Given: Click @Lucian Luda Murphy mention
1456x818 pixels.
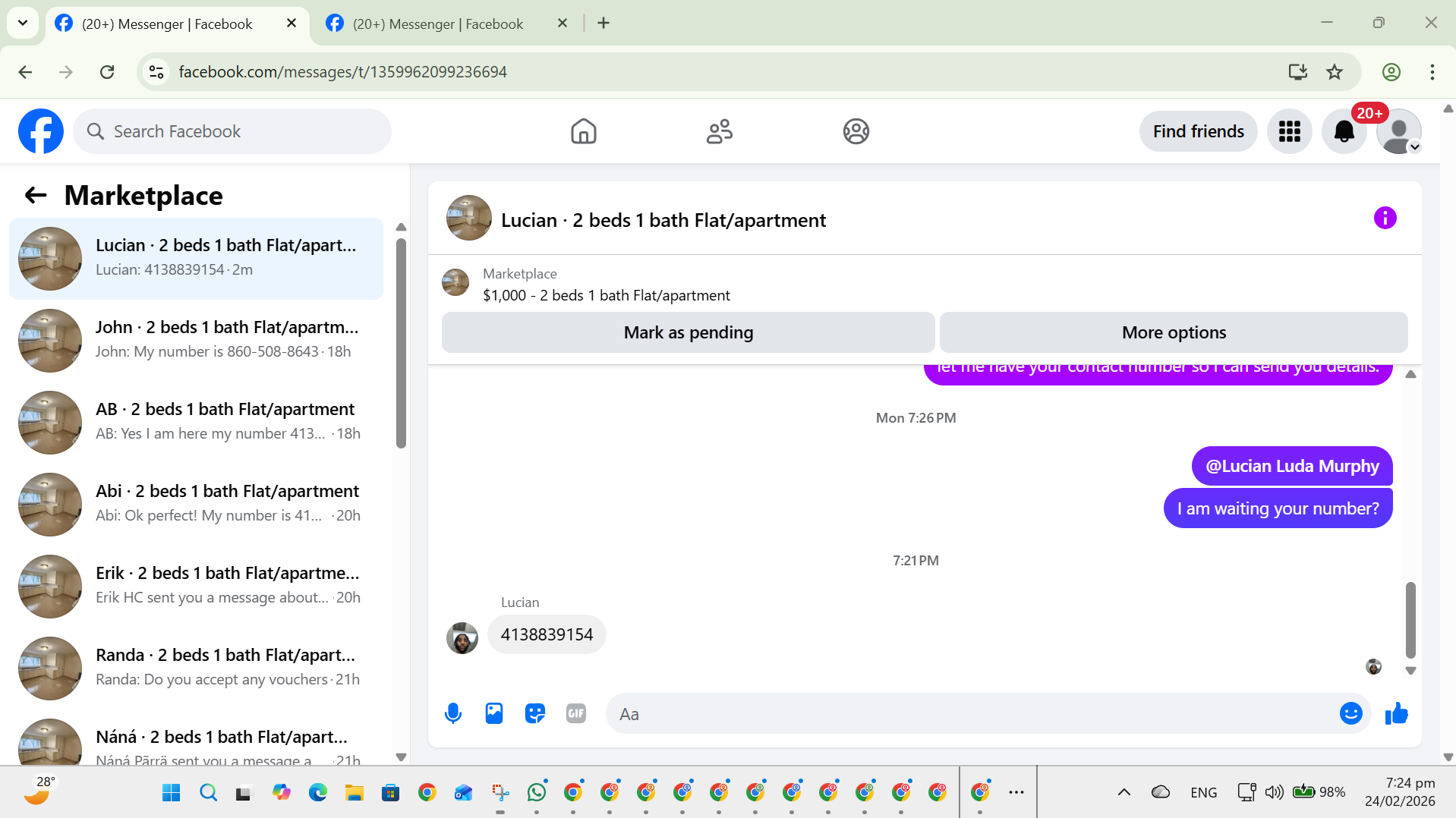Looking at the screenshot, I should pos(1292,466).
